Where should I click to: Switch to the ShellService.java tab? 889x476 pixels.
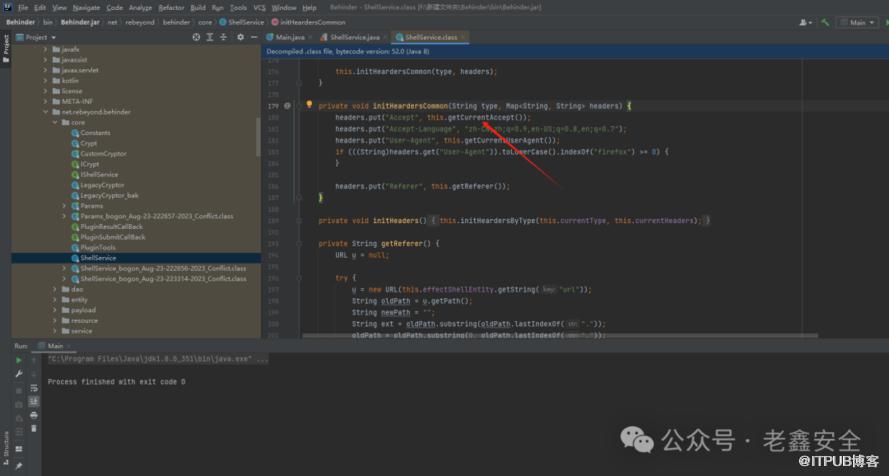pos(353,37)
